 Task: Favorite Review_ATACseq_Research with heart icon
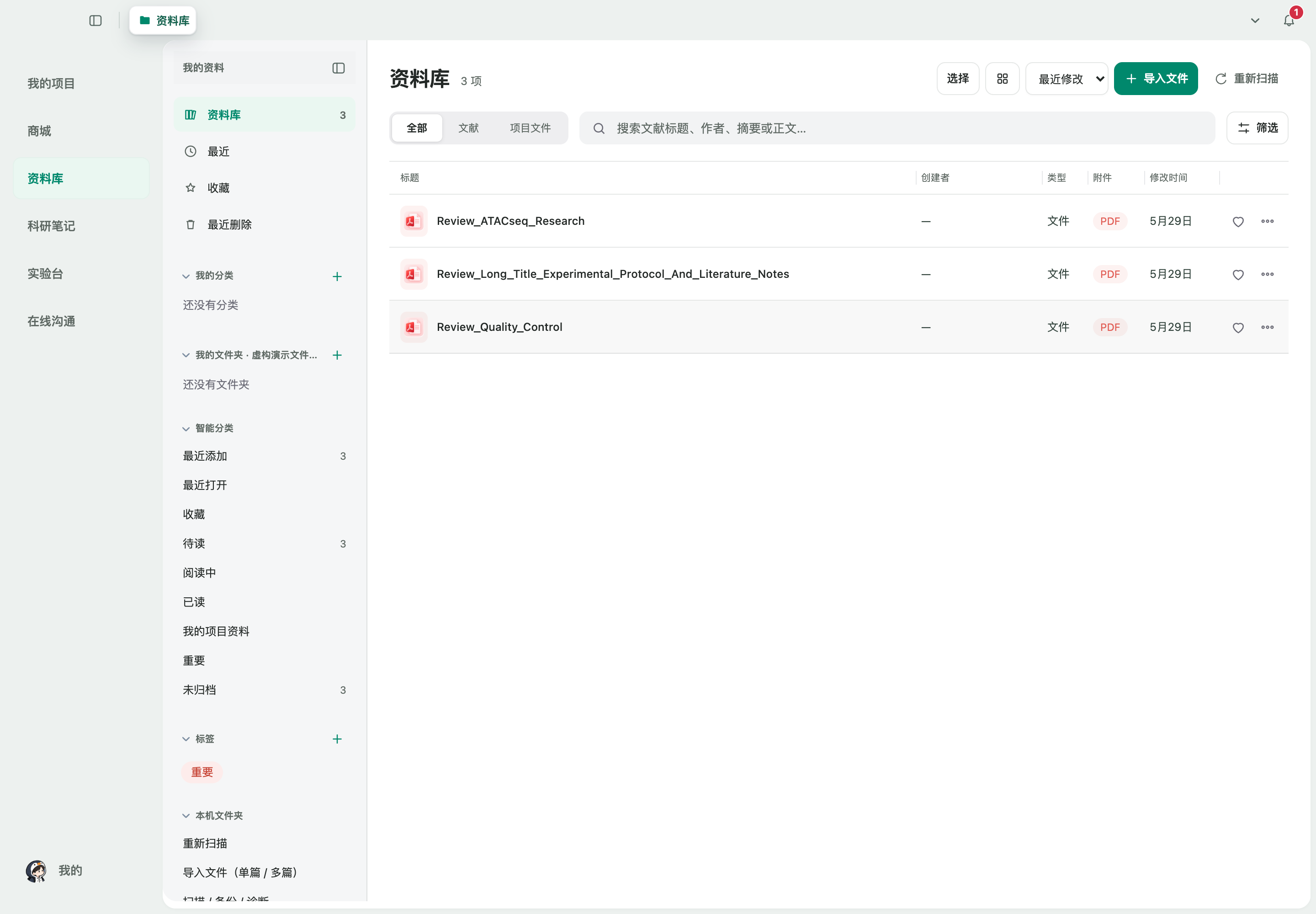point(1238,222)
